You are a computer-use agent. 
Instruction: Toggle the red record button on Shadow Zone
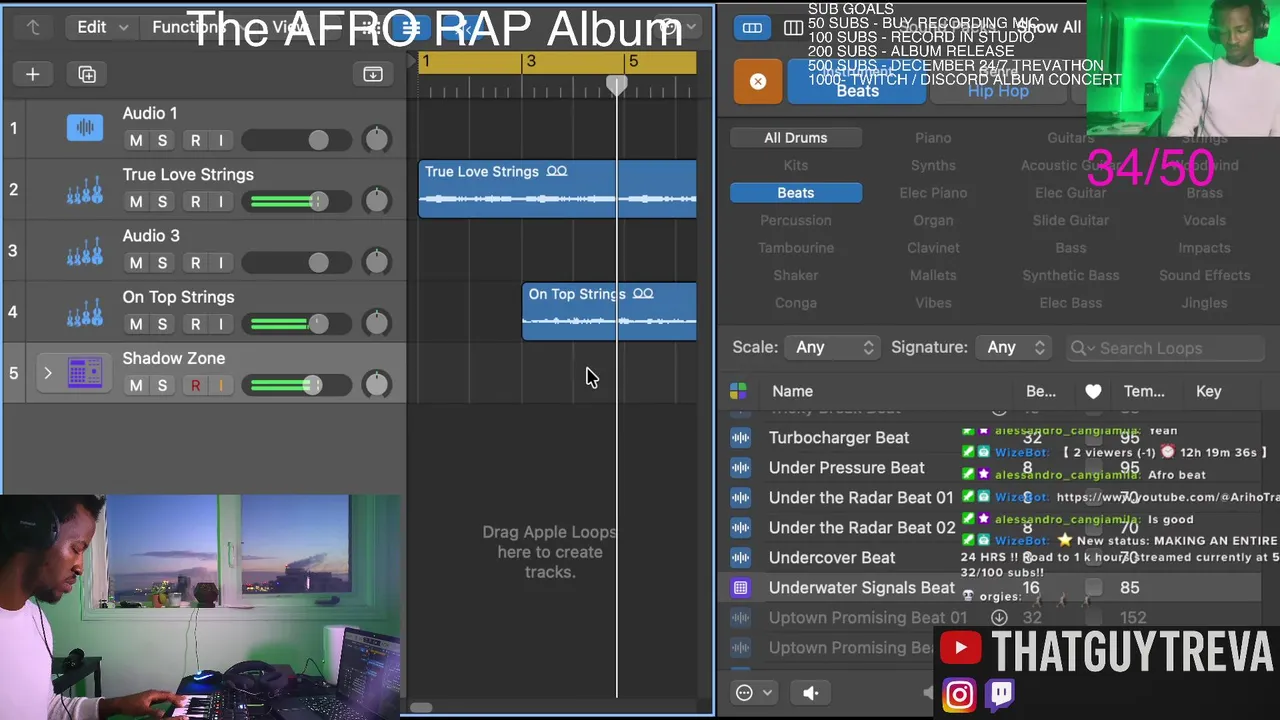(195, 385)
